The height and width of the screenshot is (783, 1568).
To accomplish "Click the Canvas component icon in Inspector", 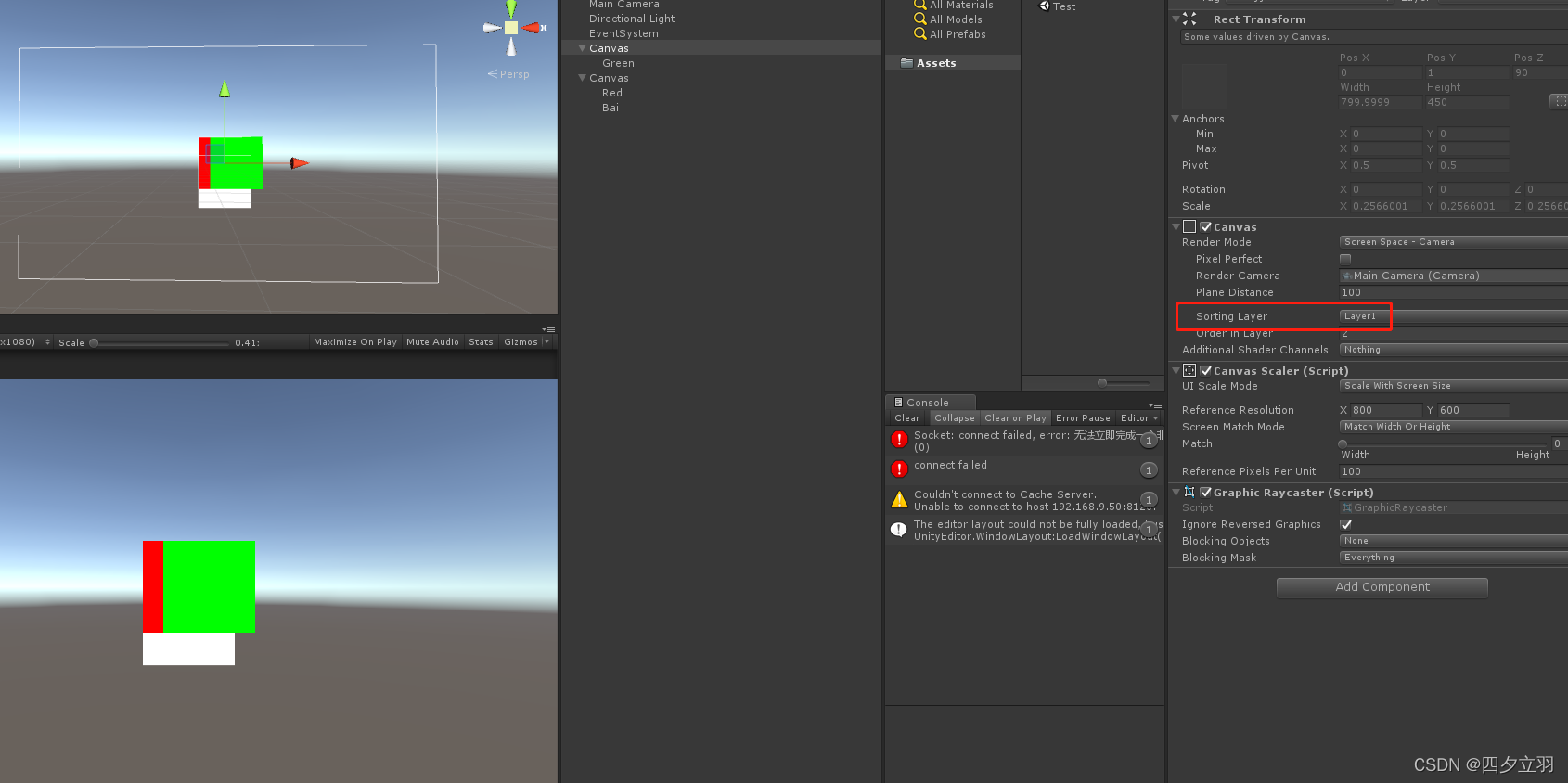I will click(x=1189, y=226).
